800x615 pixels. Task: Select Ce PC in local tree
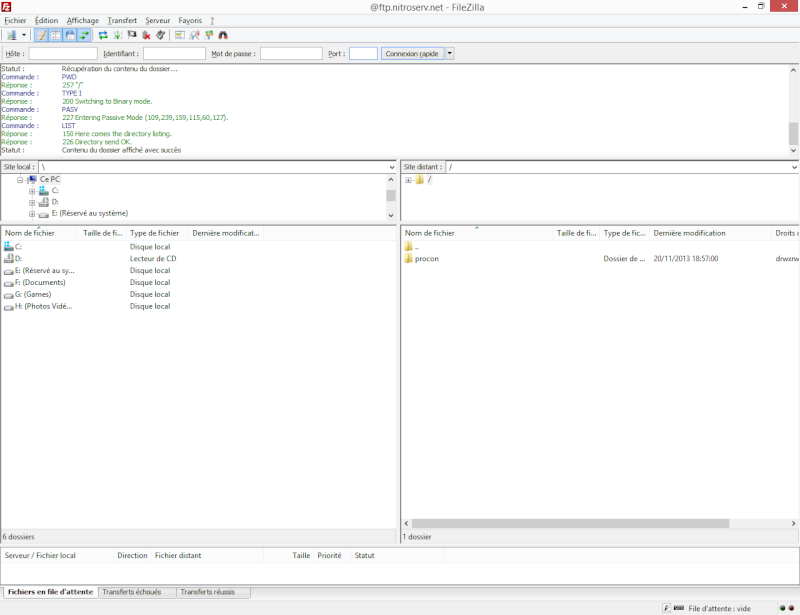pyautogui.click(x=49, y=179)
